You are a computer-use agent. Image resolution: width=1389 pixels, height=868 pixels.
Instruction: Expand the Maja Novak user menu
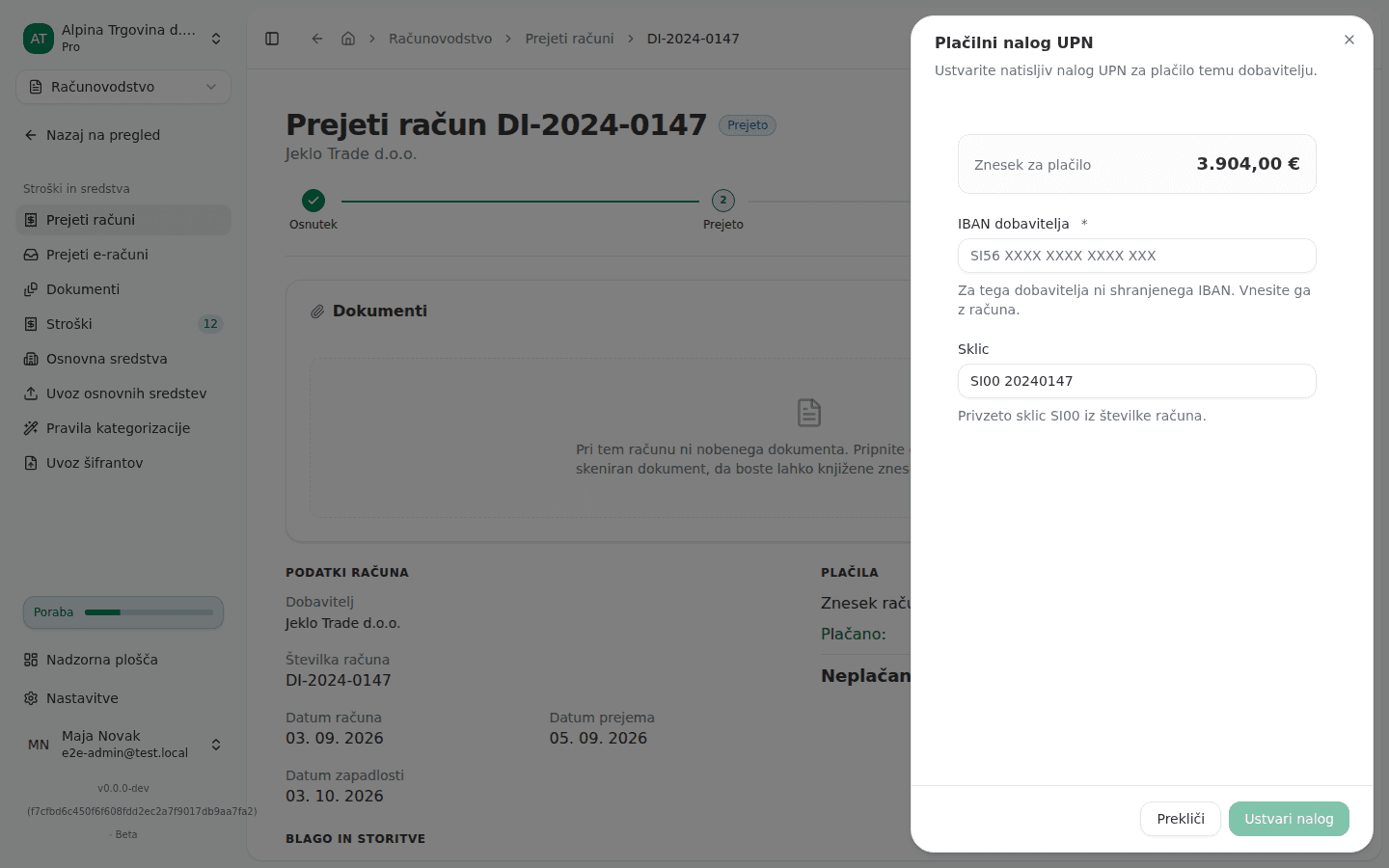123,745
